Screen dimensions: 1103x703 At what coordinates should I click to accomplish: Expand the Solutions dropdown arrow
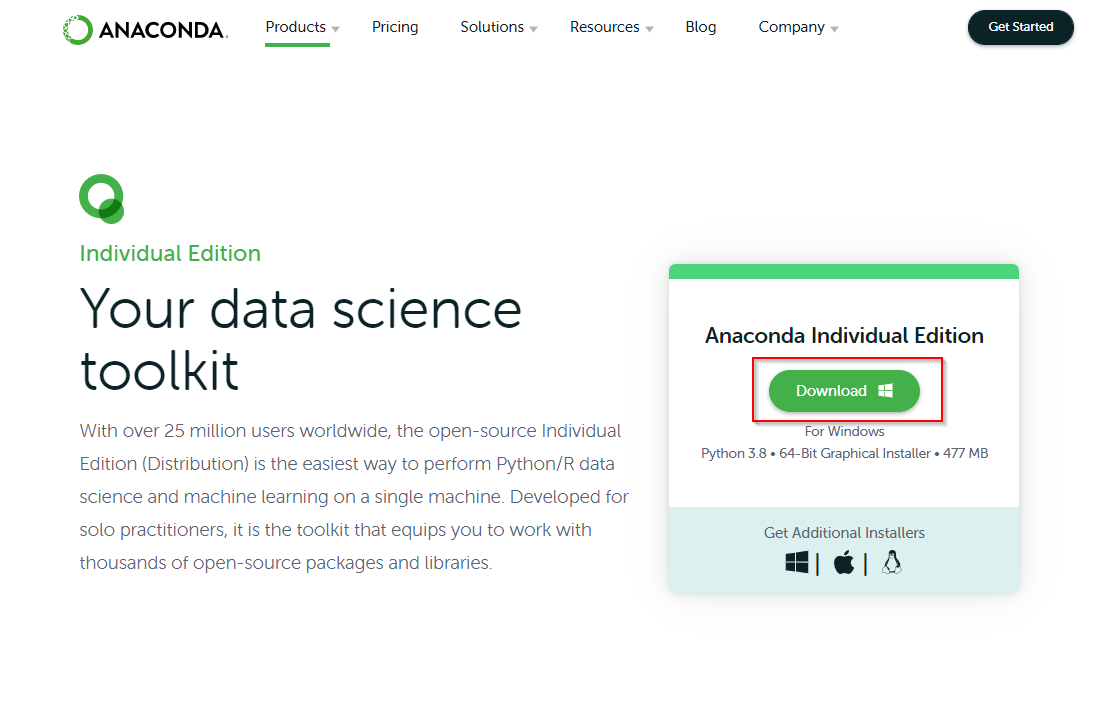pos(534,29)
